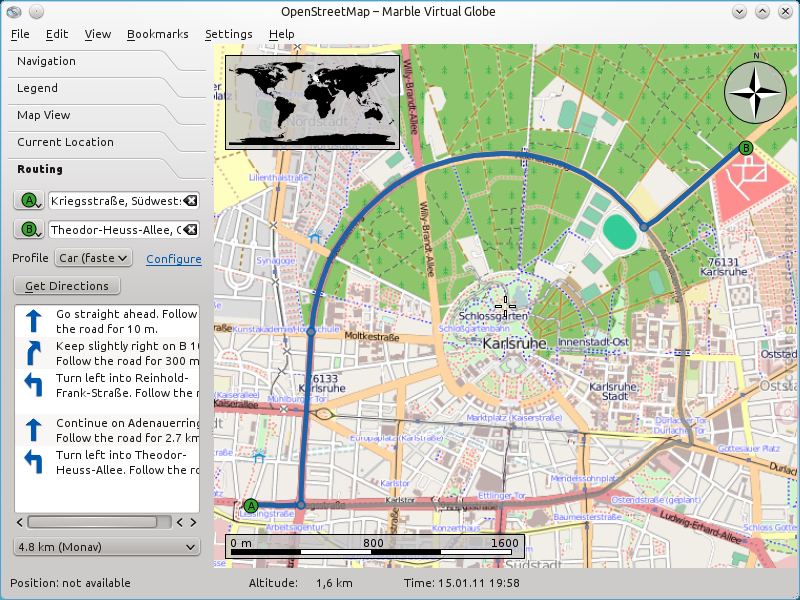Click the 'Ludwig-Erhard-Allee' road label
This screenshot has width=800, height=600.
[701, 527]
